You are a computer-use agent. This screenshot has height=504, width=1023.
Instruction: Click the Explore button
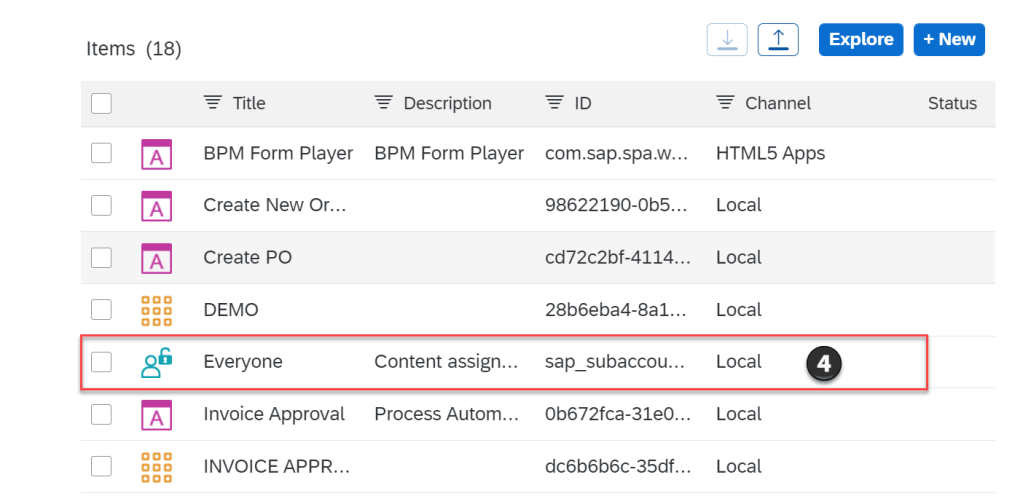tap(860, 39)
